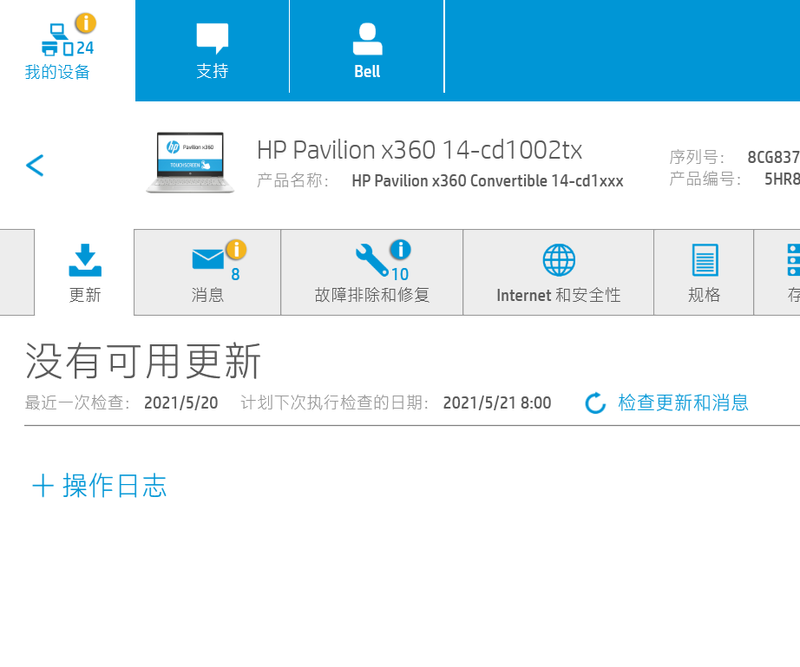800x667 pixels.
Task: Click the 序列号 serial number value
Action: click(773, 158)
